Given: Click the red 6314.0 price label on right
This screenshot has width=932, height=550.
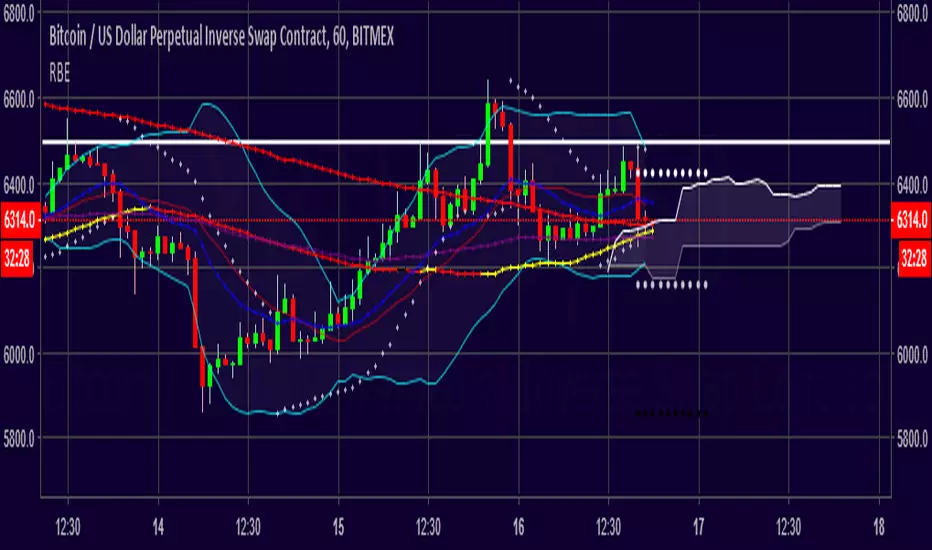Looking at the screenshot, I should [x=911, y=220].
